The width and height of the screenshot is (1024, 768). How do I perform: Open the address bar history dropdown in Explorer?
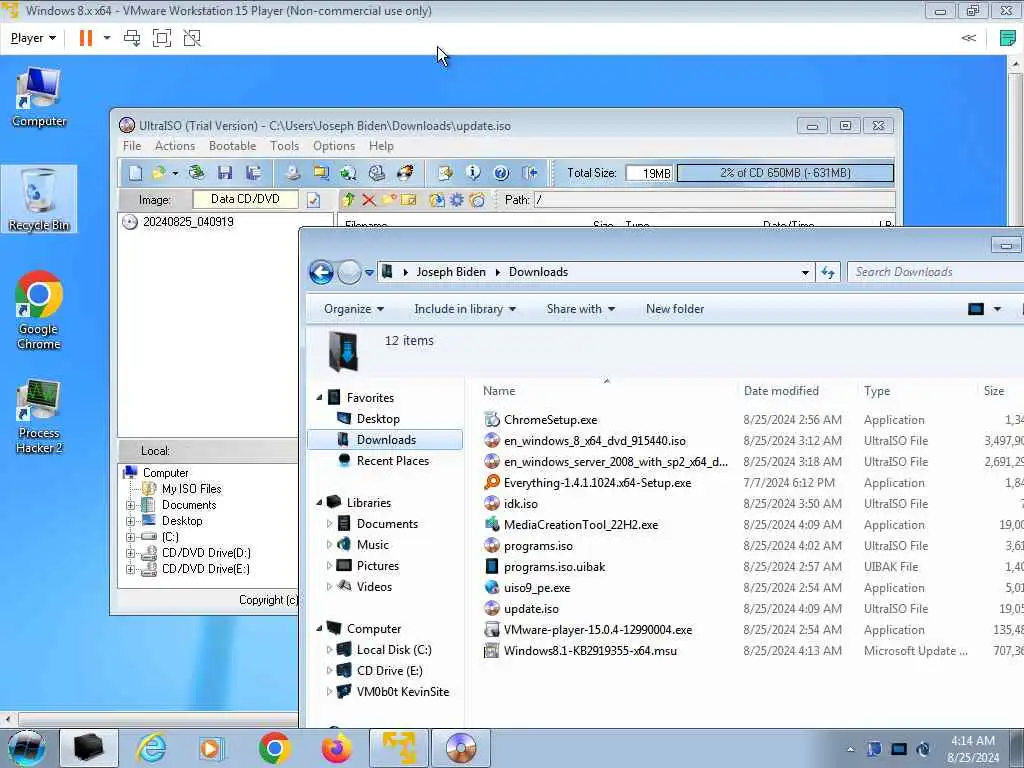click(x=805, y=272)
